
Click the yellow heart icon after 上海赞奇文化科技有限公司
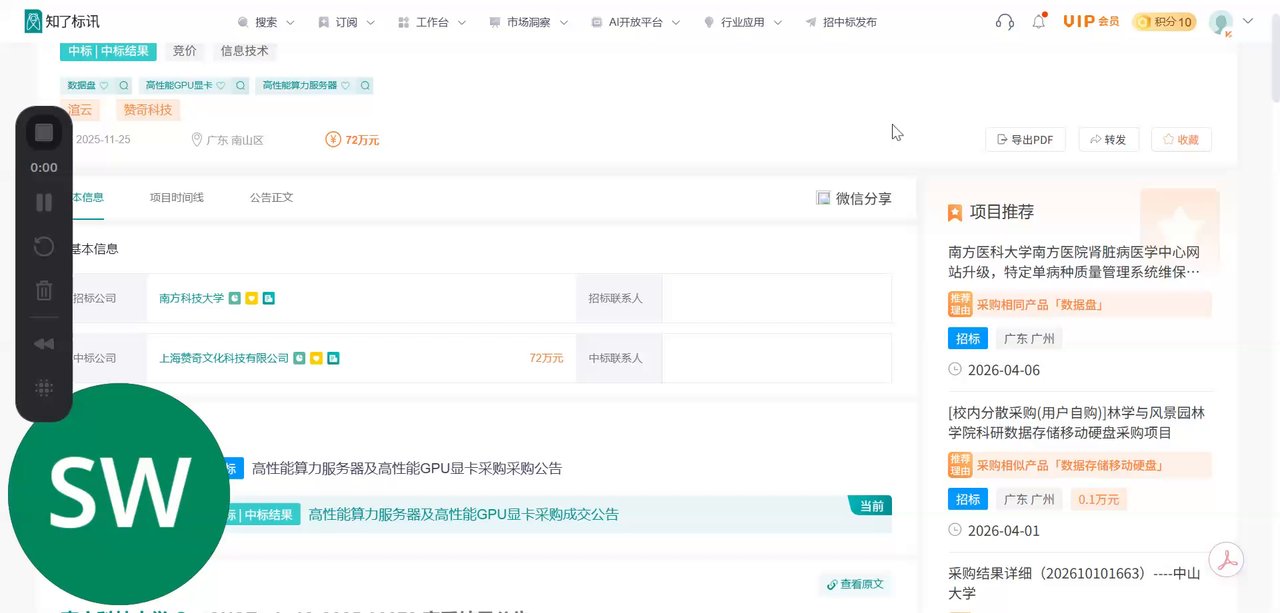click(x=316, y=358)
